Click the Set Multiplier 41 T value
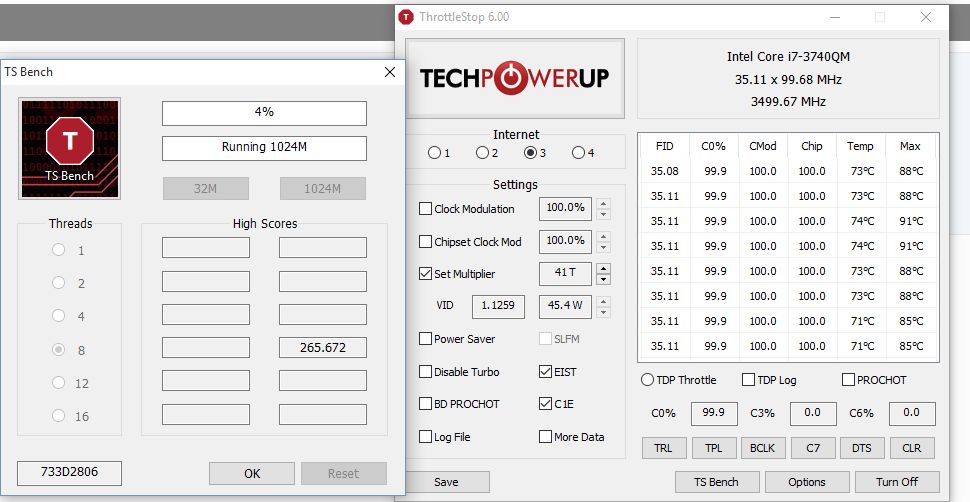The image size is (970, 502). coord(565,273)
